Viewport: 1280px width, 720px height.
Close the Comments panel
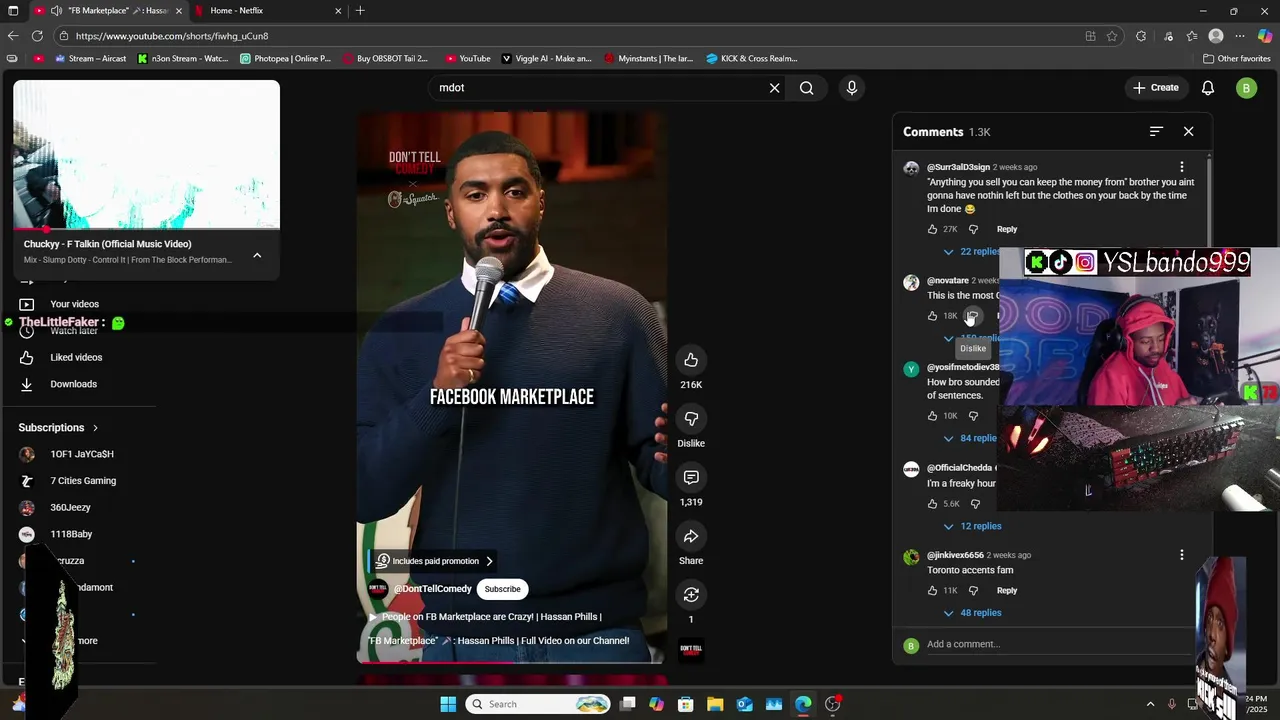[x=1188, y=132]
